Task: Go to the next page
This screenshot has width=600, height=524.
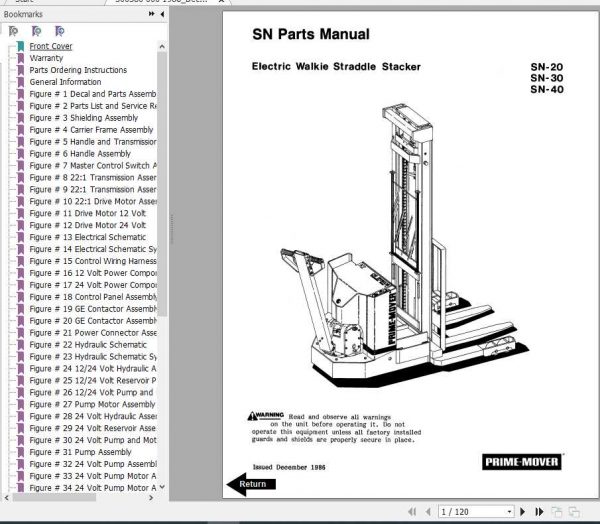Action: pos(523,512)
